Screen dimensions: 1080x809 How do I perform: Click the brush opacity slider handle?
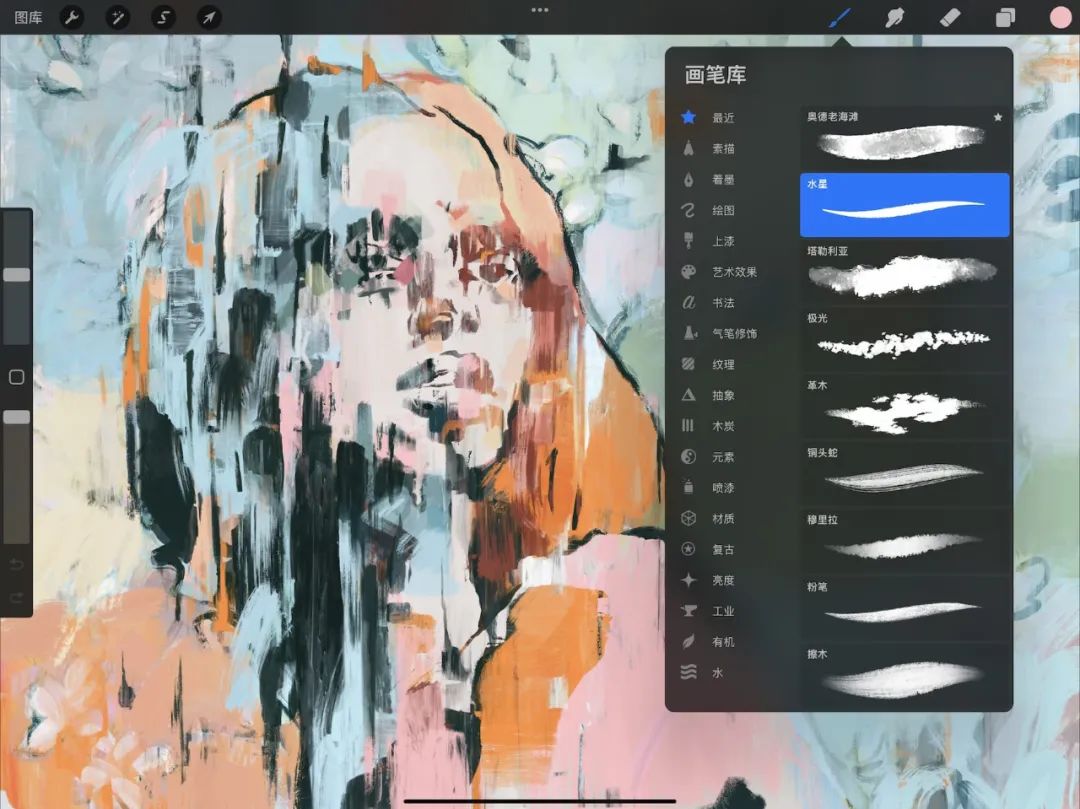(x=17, y=417)
